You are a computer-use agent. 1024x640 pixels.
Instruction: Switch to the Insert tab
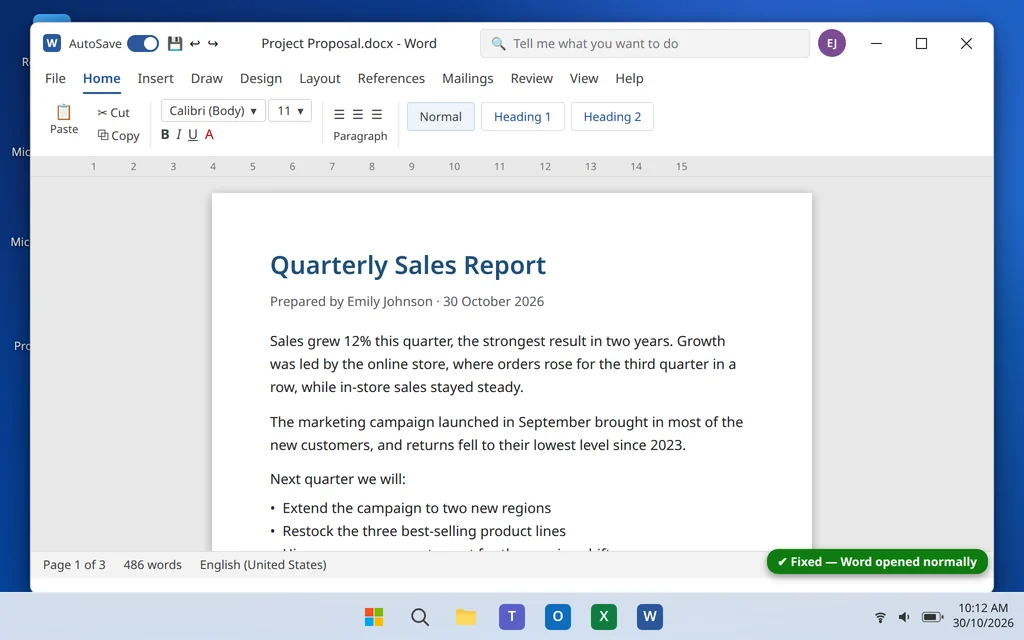point(155,78)
